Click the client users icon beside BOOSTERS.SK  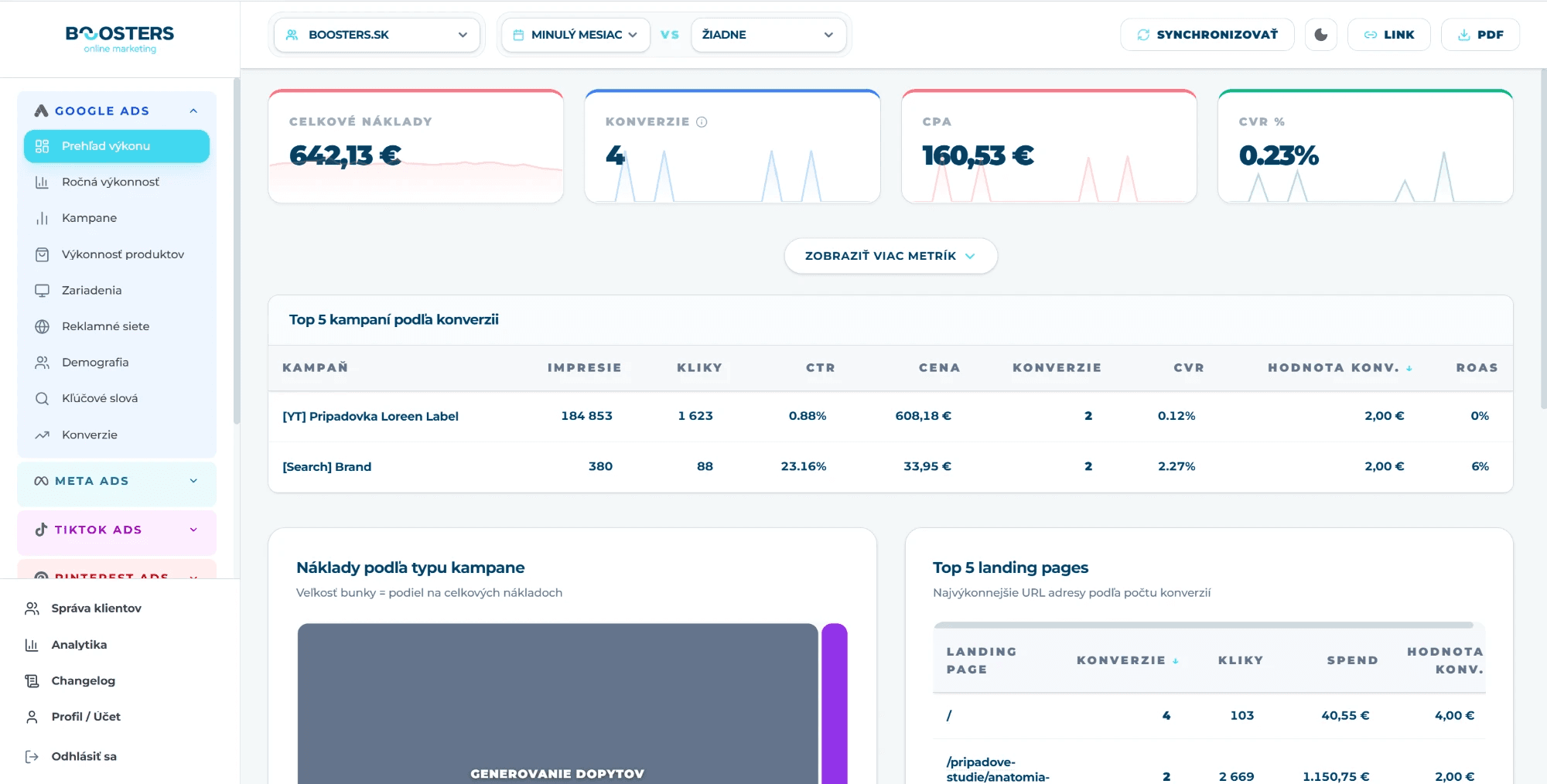pyautogui.click(x=292, y=35)
